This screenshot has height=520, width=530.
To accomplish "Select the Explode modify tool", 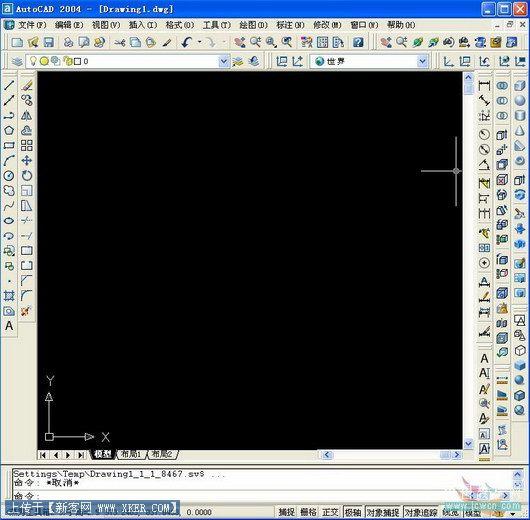I will tap(27, 311).
